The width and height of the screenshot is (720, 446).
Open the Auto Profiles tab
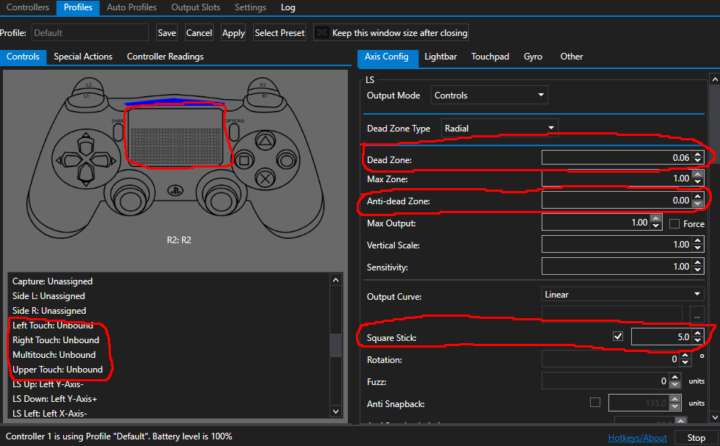tap(131, 7)
